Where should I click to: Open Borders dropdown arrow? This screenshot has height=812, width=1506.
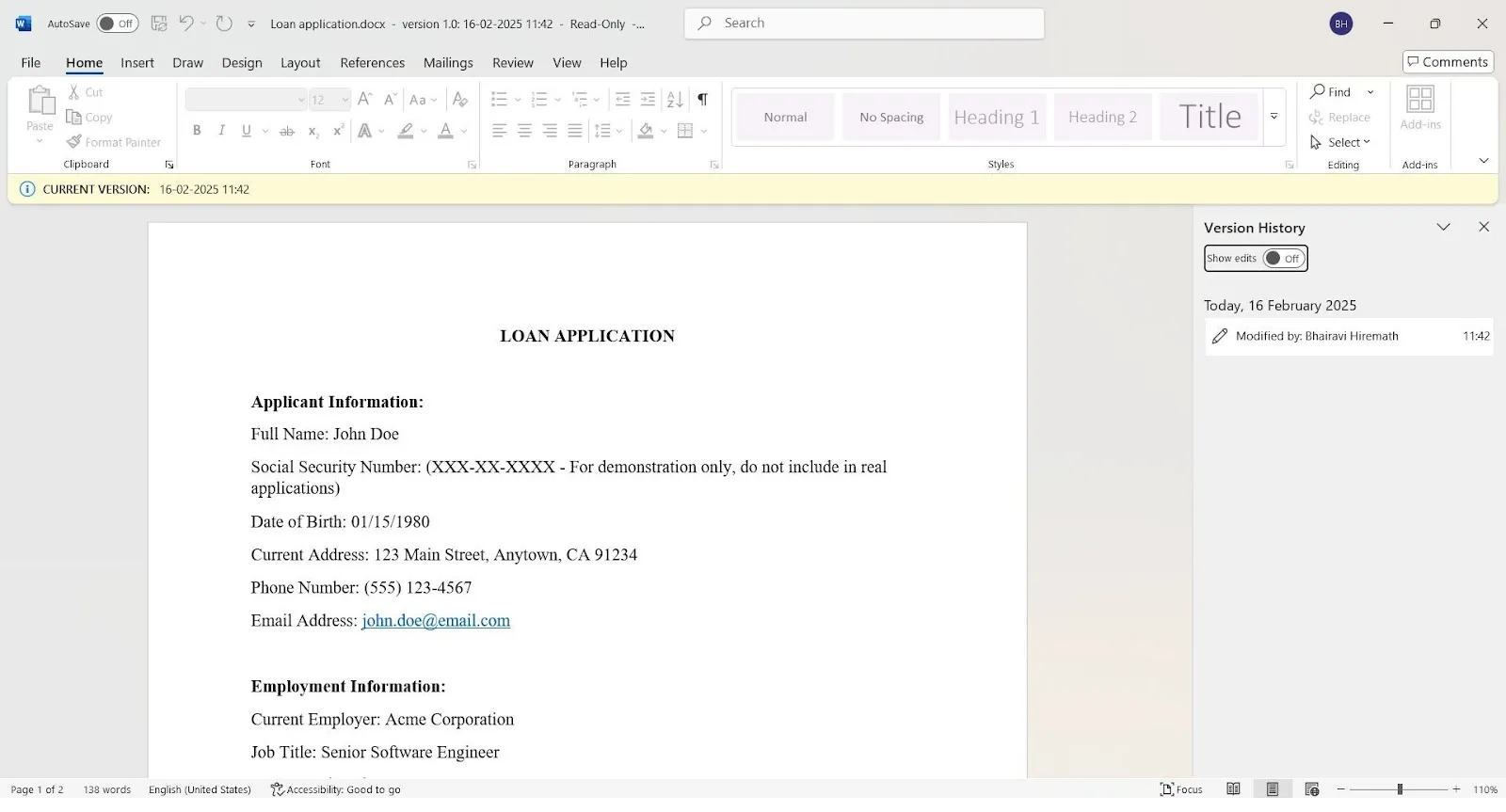(x=704, y=132)
